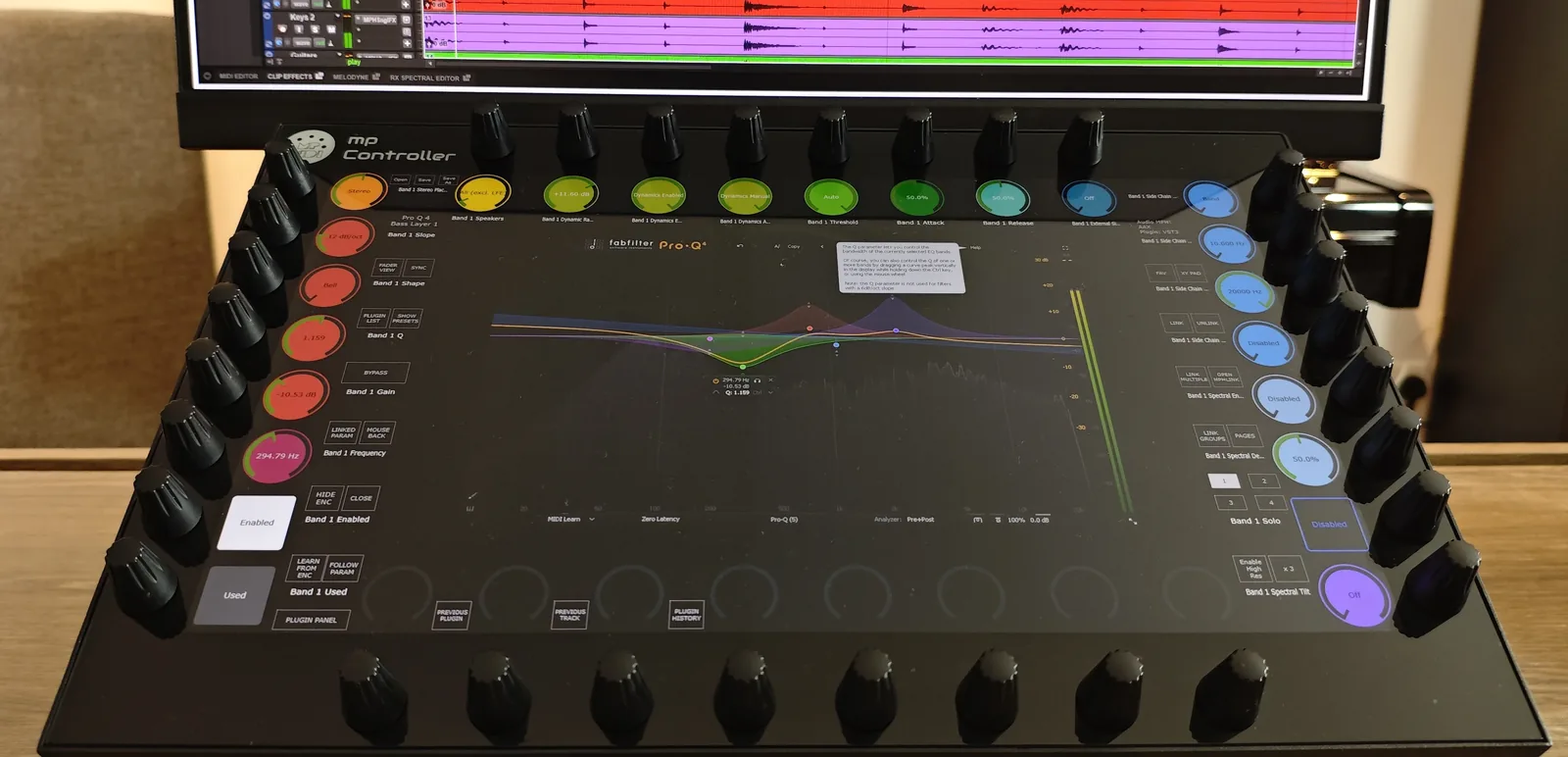Image resolution: width=1568 pixels, height=757 pixels.
Task: Tap the Band 1 Release 50.0% dial
Action: (x=1003, y=198)
